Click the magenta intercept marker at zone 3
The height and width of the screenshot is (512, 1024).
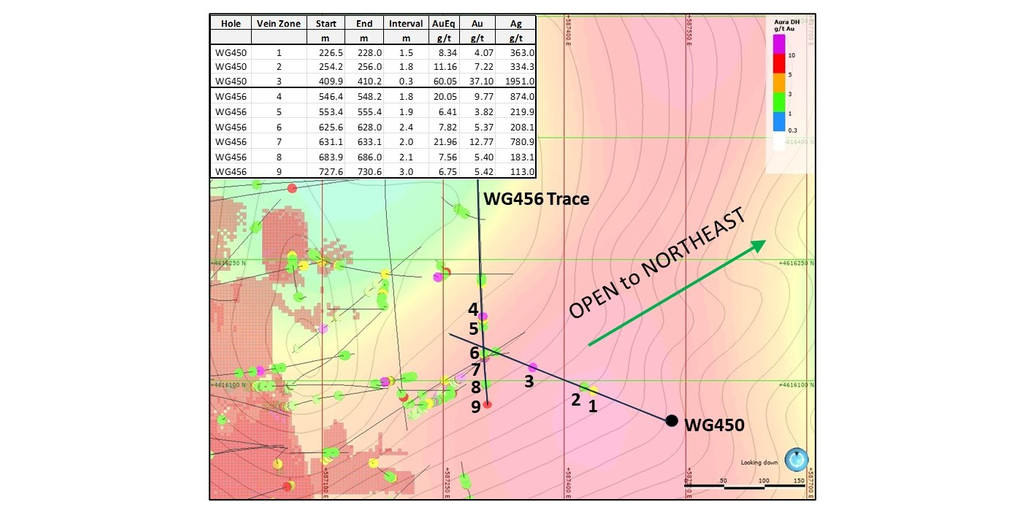533,368
